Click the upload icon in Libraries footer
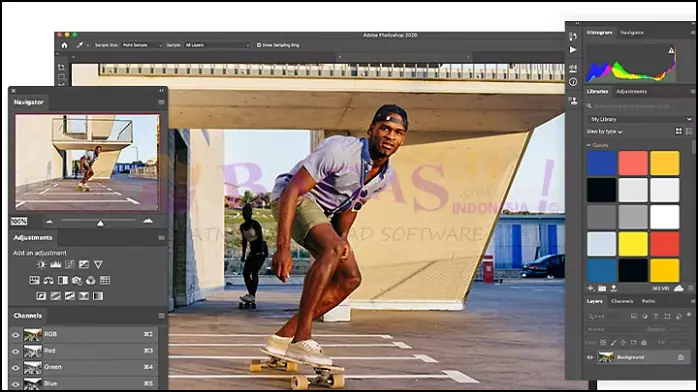698x392 pixels. pos(613,288)
